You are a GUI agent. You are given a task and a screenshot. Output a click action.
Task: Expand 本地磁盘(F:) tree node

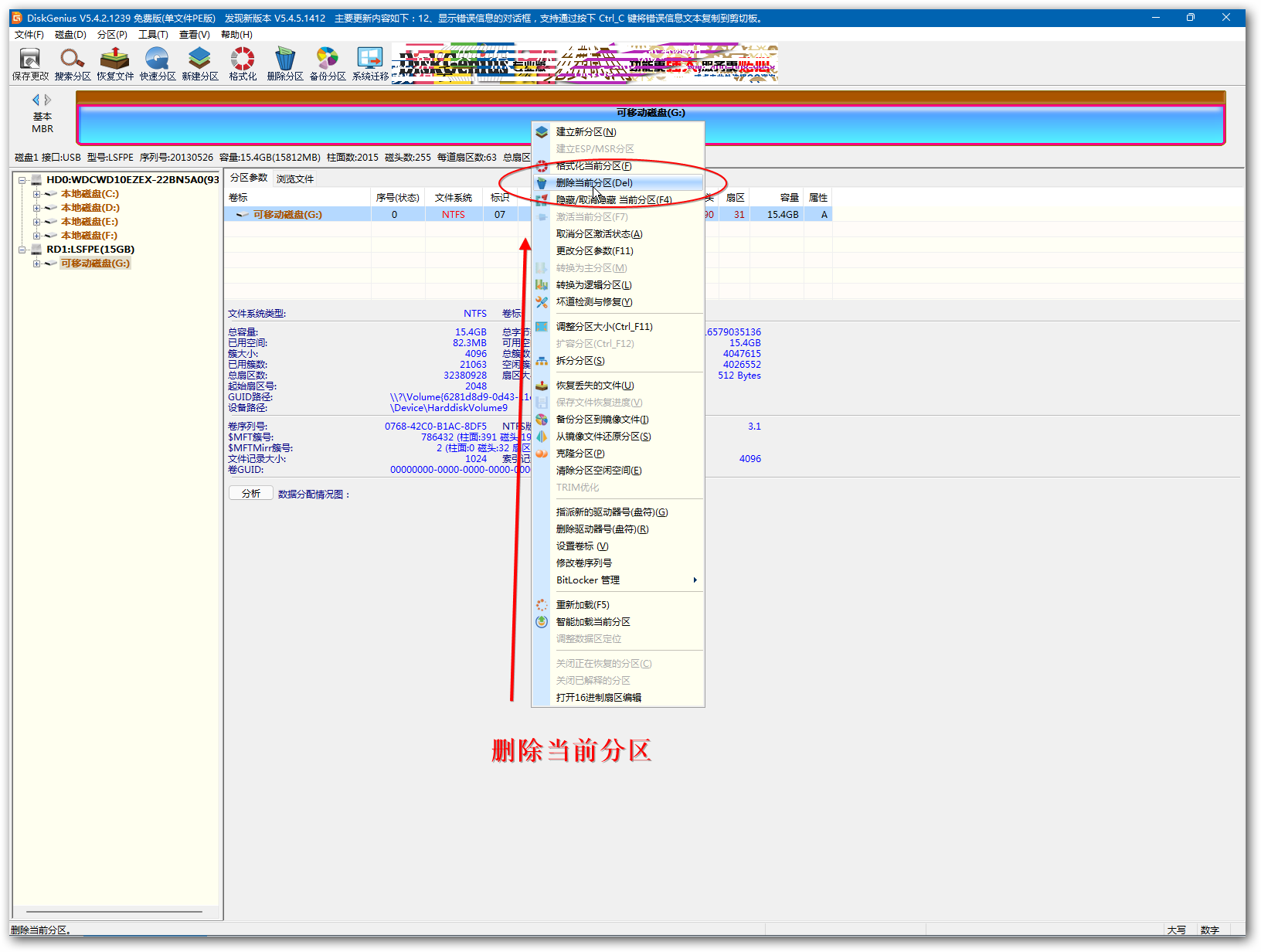click(x=36, y=236)
